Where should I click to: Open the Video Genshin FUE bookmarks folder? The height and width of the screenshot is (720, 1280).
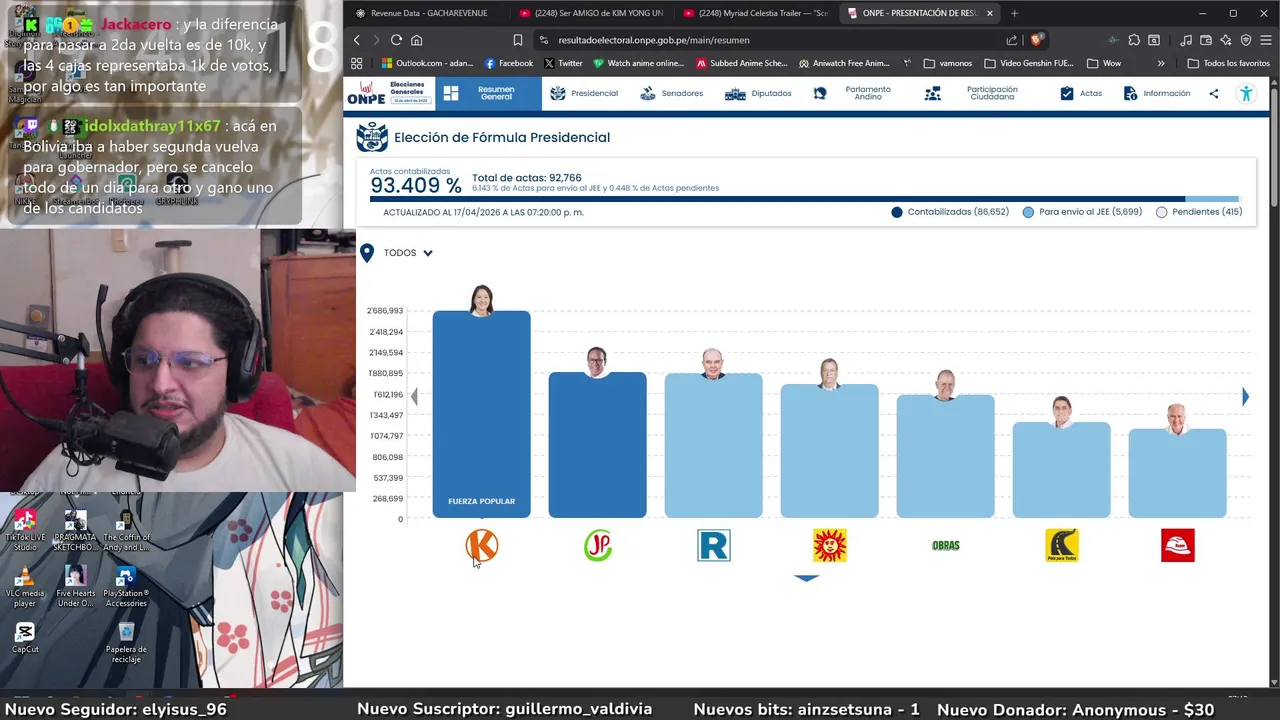1029,63
